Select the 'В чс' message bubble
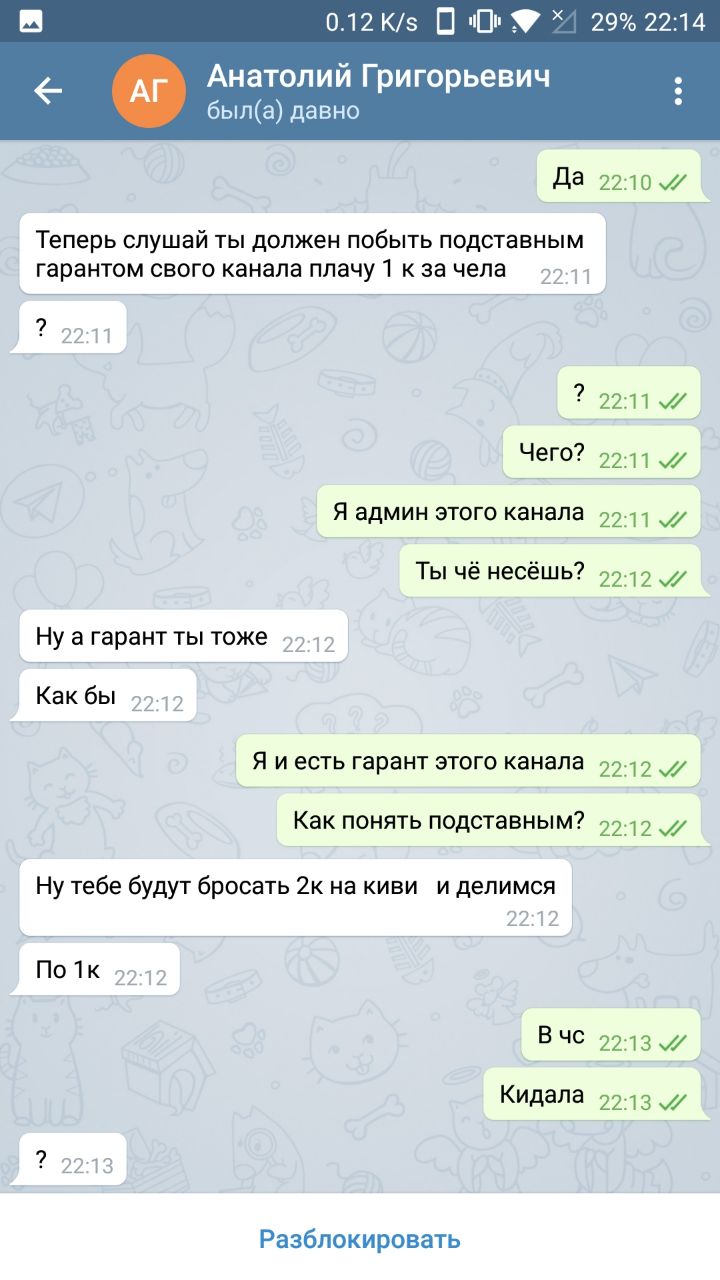The width and height of the screenshot is (720, 1280). click(611, 1035)
